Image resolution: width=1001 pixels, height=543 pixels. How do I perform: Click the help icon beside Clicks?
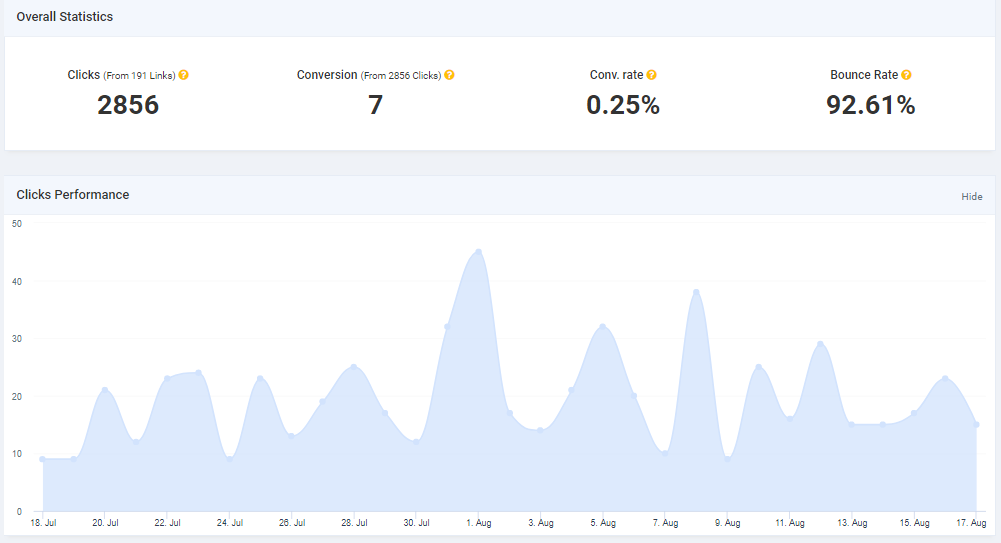[x=184, y=75]
